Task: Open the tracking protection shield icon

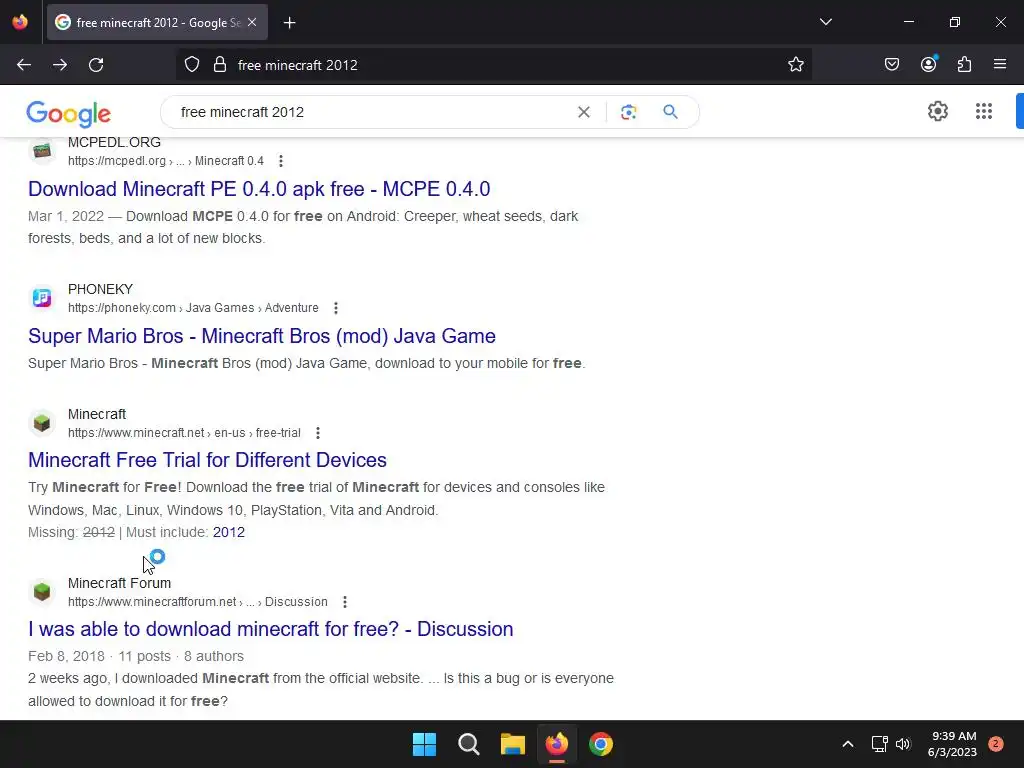Action: [x=191, y=65]
